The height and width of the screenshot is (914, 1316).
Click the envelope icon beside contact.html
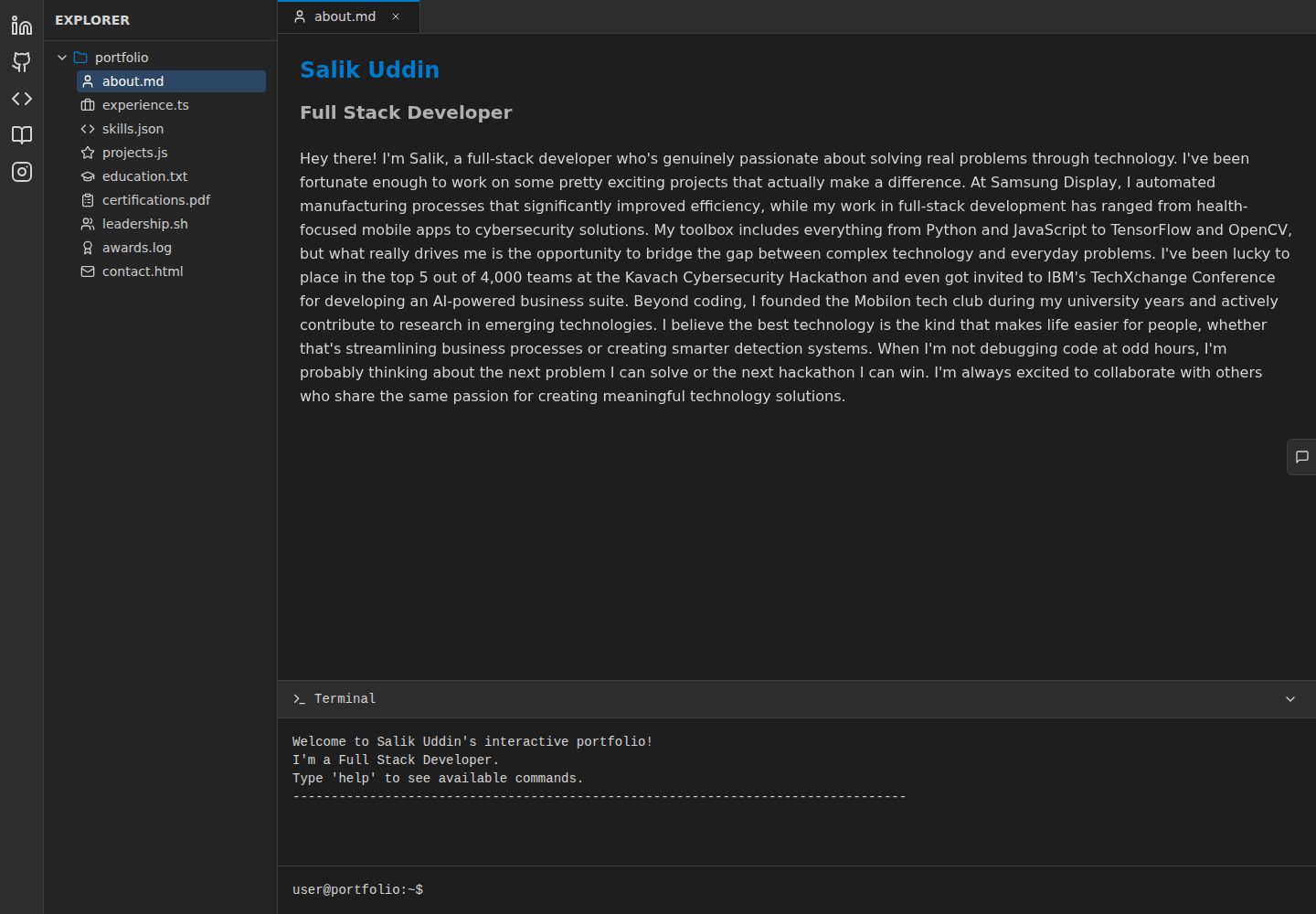click(x=88, y=271)
